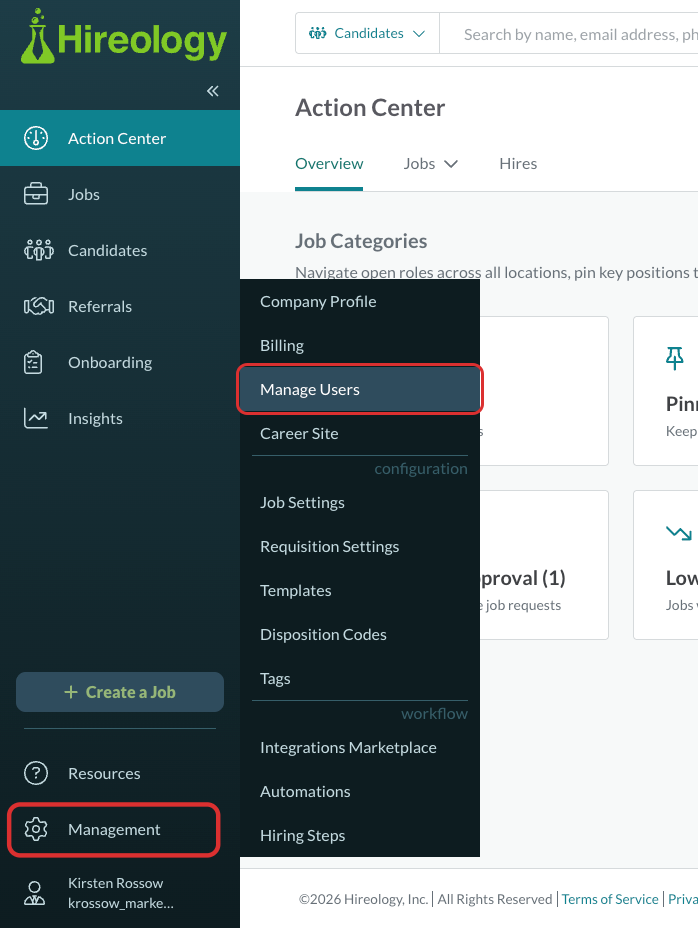
Task: Switch to the Overview tab
Action: pos(329,163)
